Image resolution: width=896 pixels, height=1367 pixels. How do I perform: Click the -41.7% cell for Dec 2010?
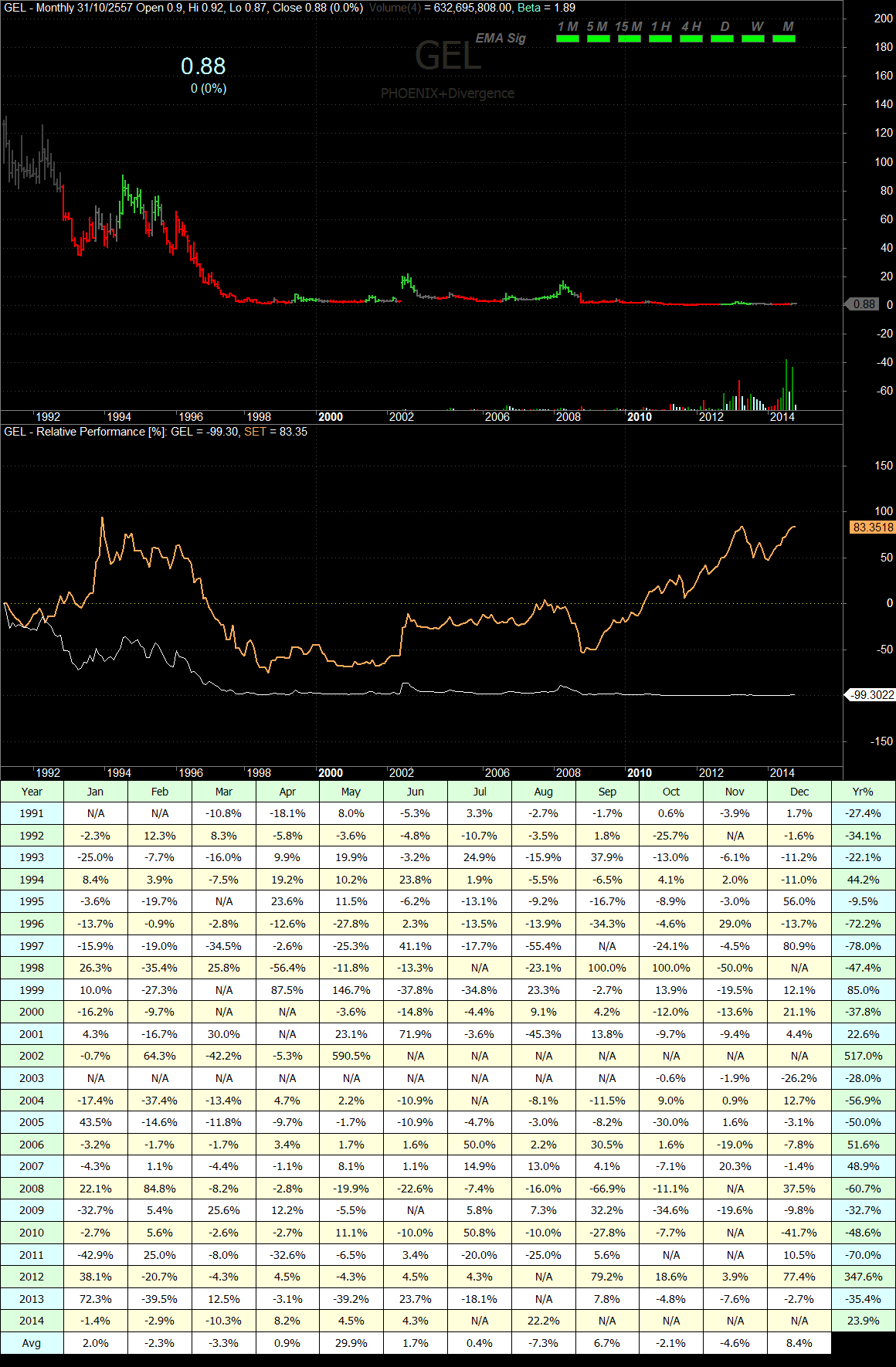tap(799, 1233)
